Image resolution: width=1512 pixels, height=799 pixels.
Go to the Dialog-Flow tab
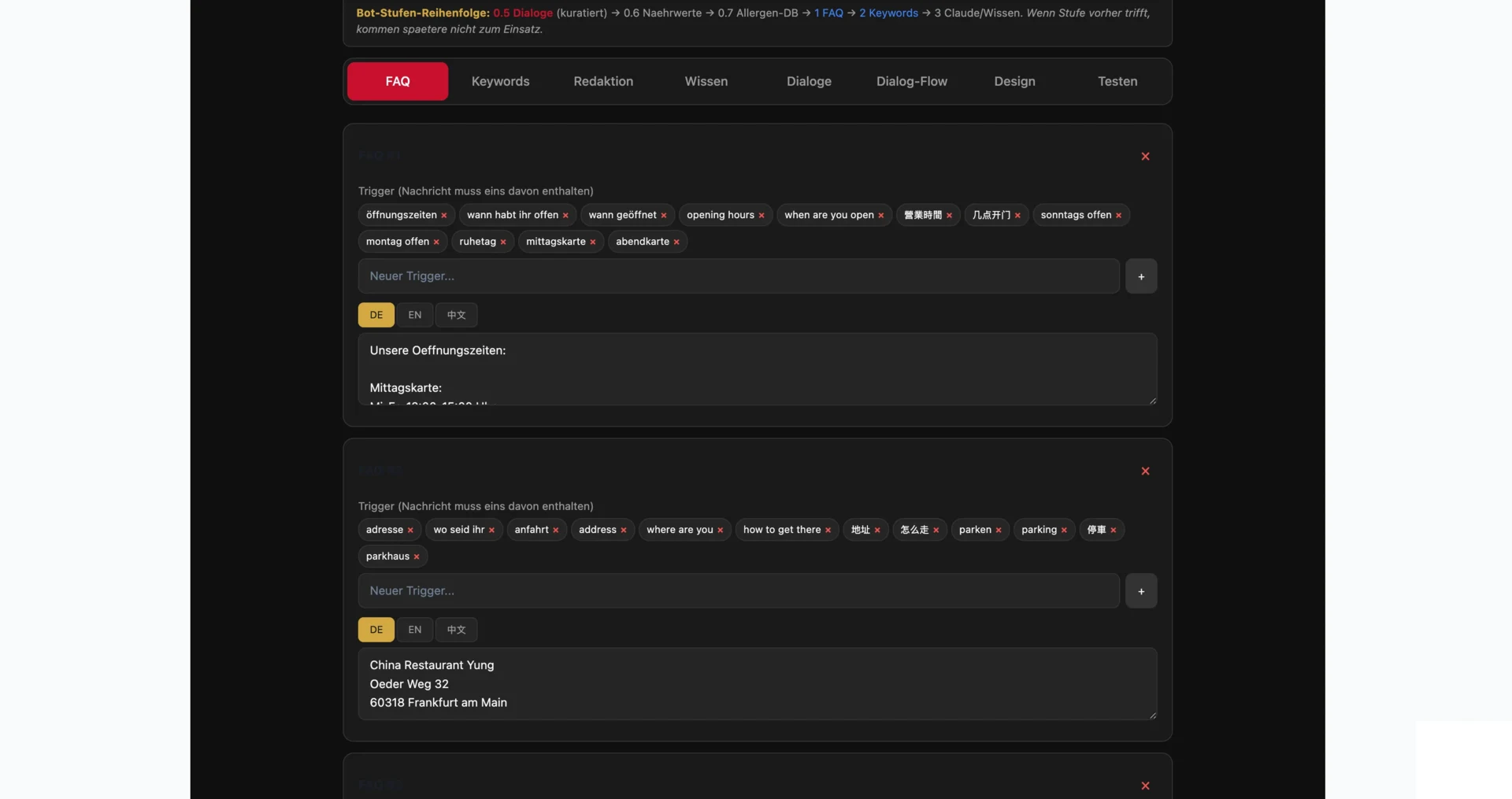[912, 81]
